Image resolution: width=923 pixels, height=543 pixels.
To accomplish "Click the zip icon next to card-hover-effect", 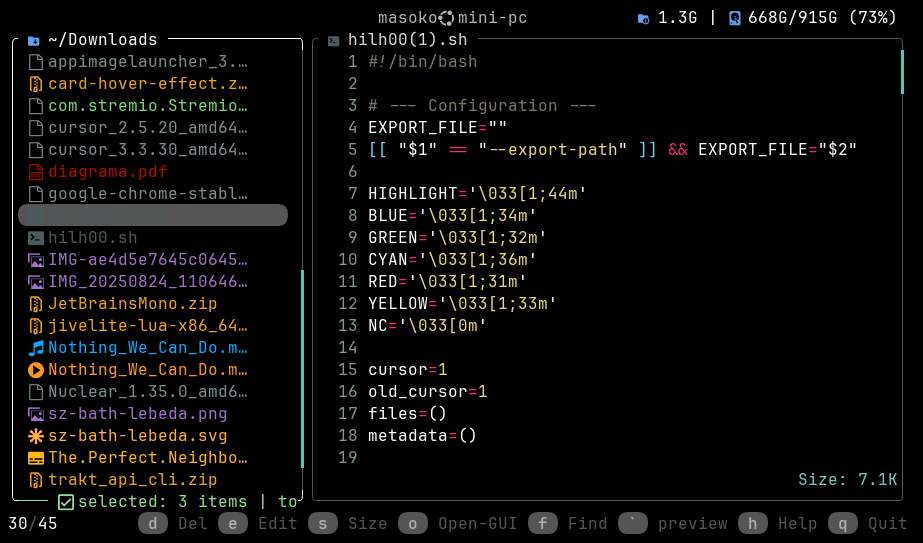I will click(35, 84).
